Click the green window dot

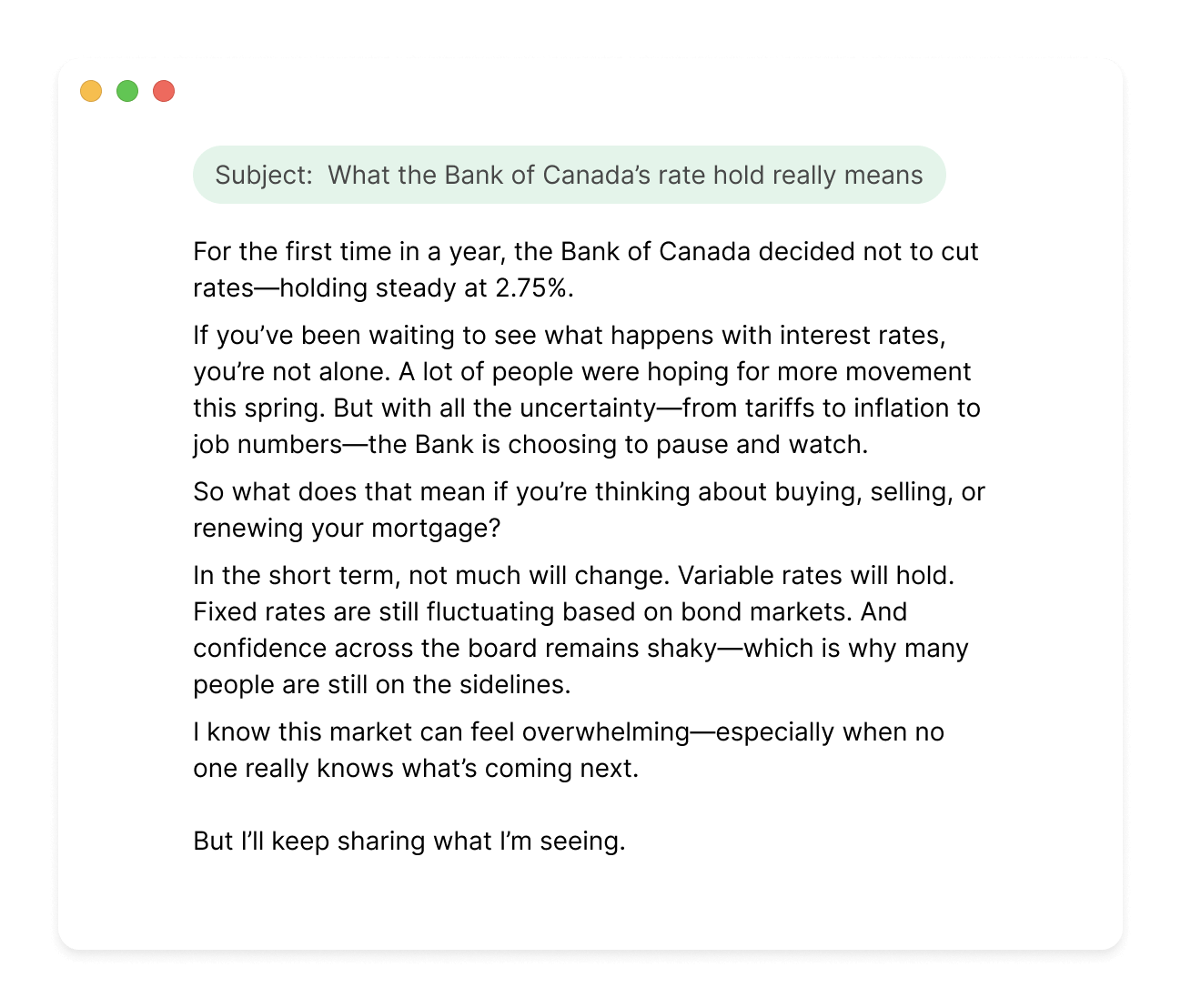point(127,91)
